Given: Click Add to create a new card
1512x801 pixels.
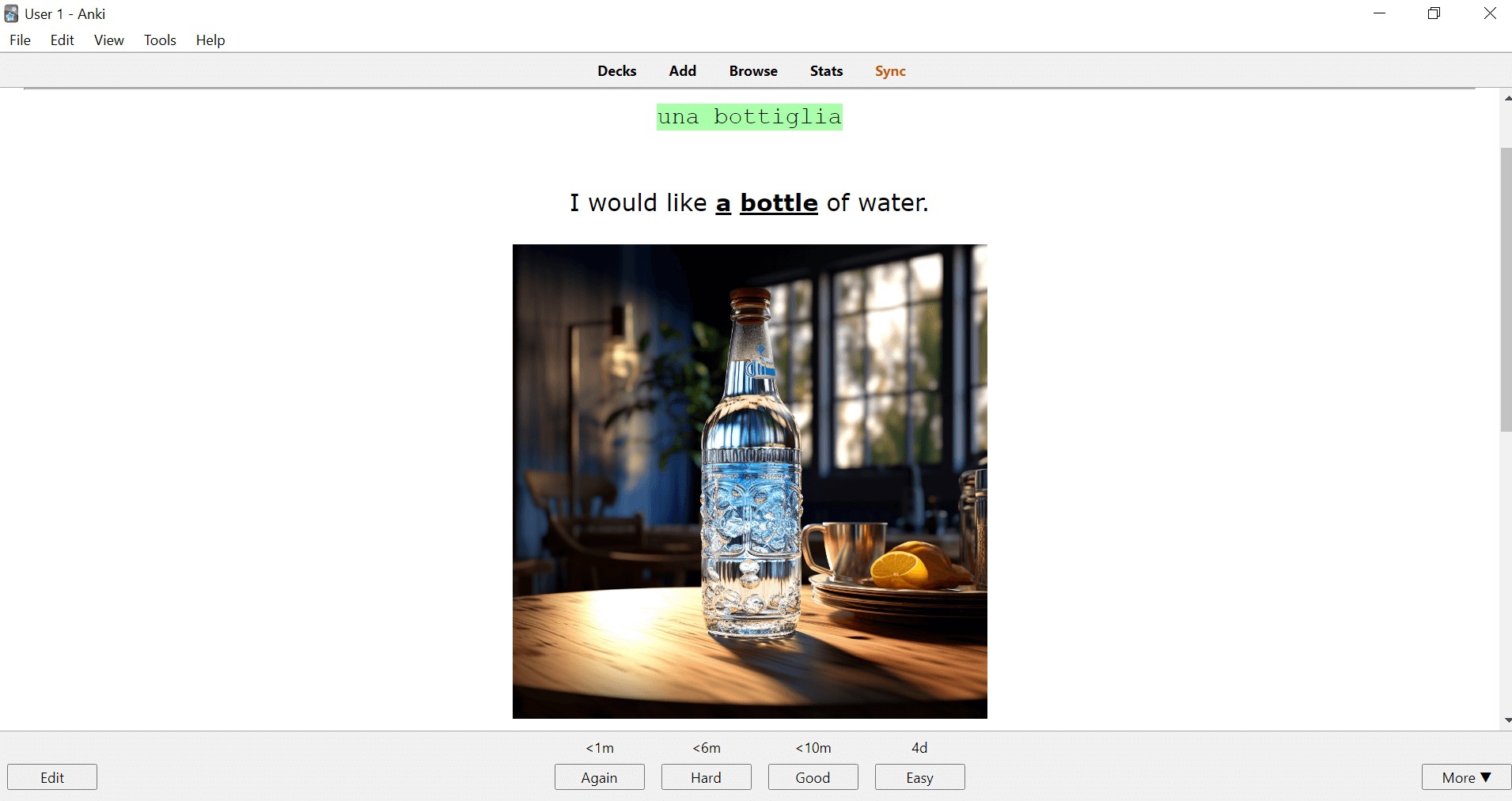Looking at the screenshot, I should click(x=682, y=71).
